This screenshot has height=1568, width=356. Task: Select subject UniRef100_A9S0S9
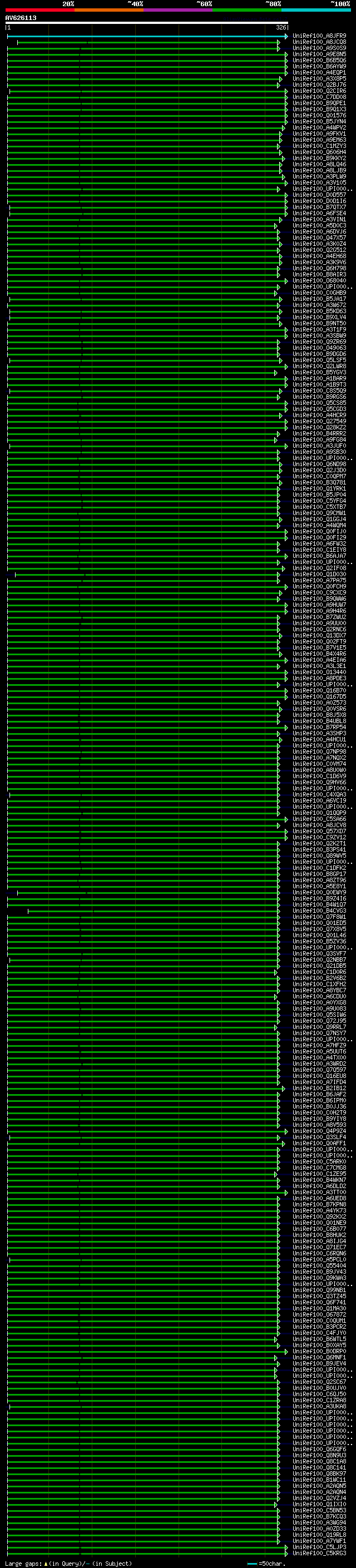click(x=319, y=48)
